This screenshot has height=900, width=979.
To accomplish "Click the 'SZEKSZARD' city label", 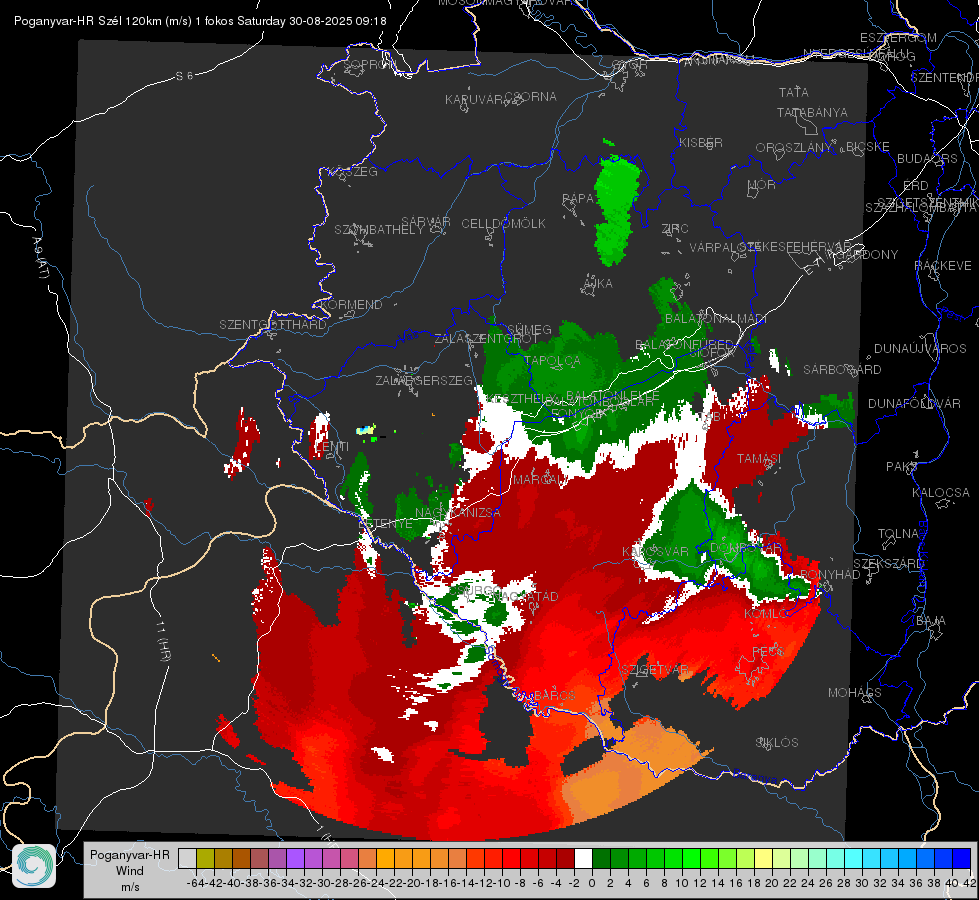I will (888, 564).
